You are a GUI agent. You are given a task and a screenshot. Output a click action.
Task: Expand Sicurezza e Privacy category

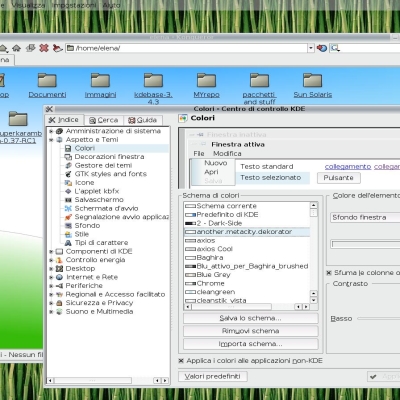[51, 303]
